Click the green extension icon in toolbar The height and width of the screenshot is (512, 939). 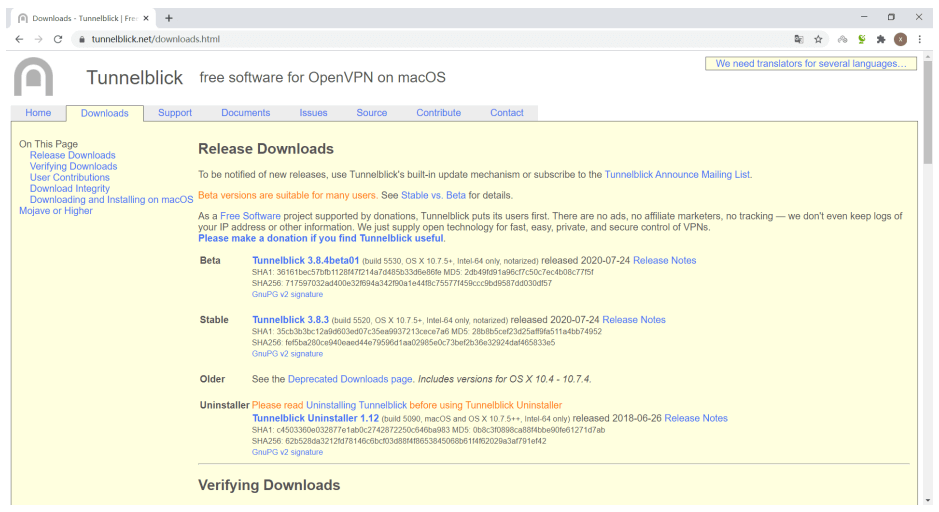[x=862, y=39]
